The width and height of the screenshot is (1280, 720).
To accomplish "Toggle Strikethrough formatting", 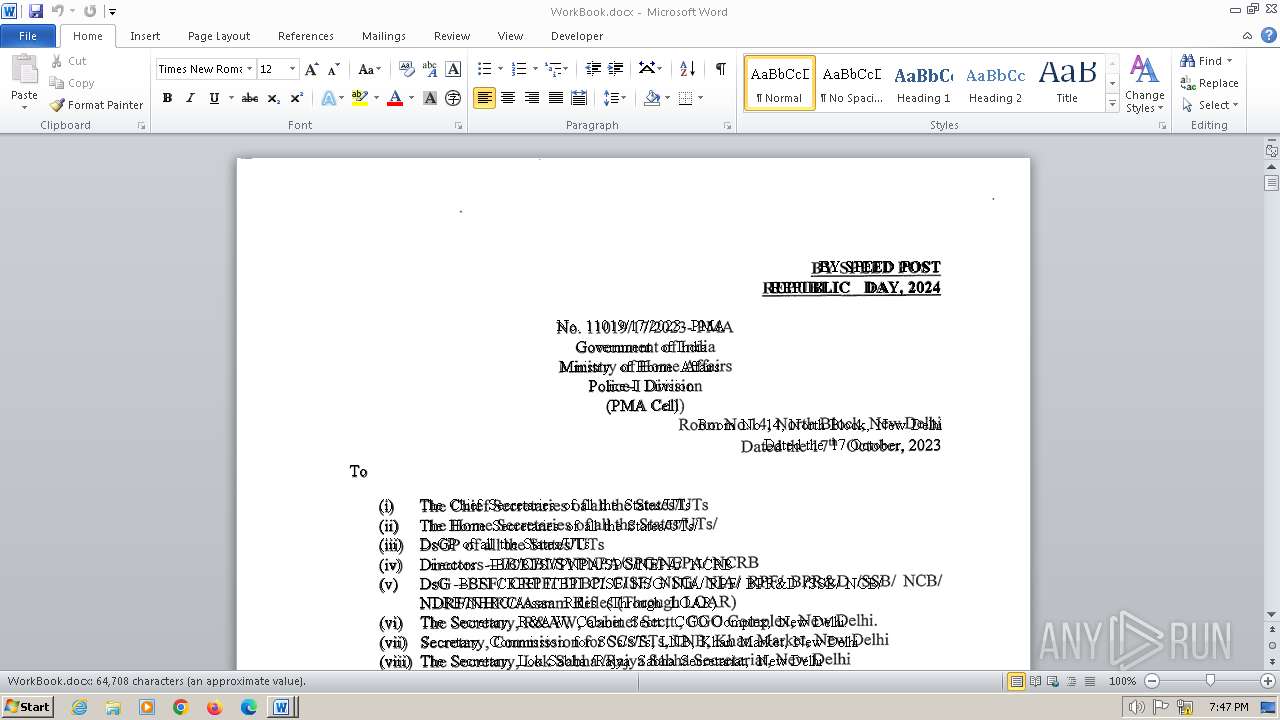I will (x=250, y=98).
